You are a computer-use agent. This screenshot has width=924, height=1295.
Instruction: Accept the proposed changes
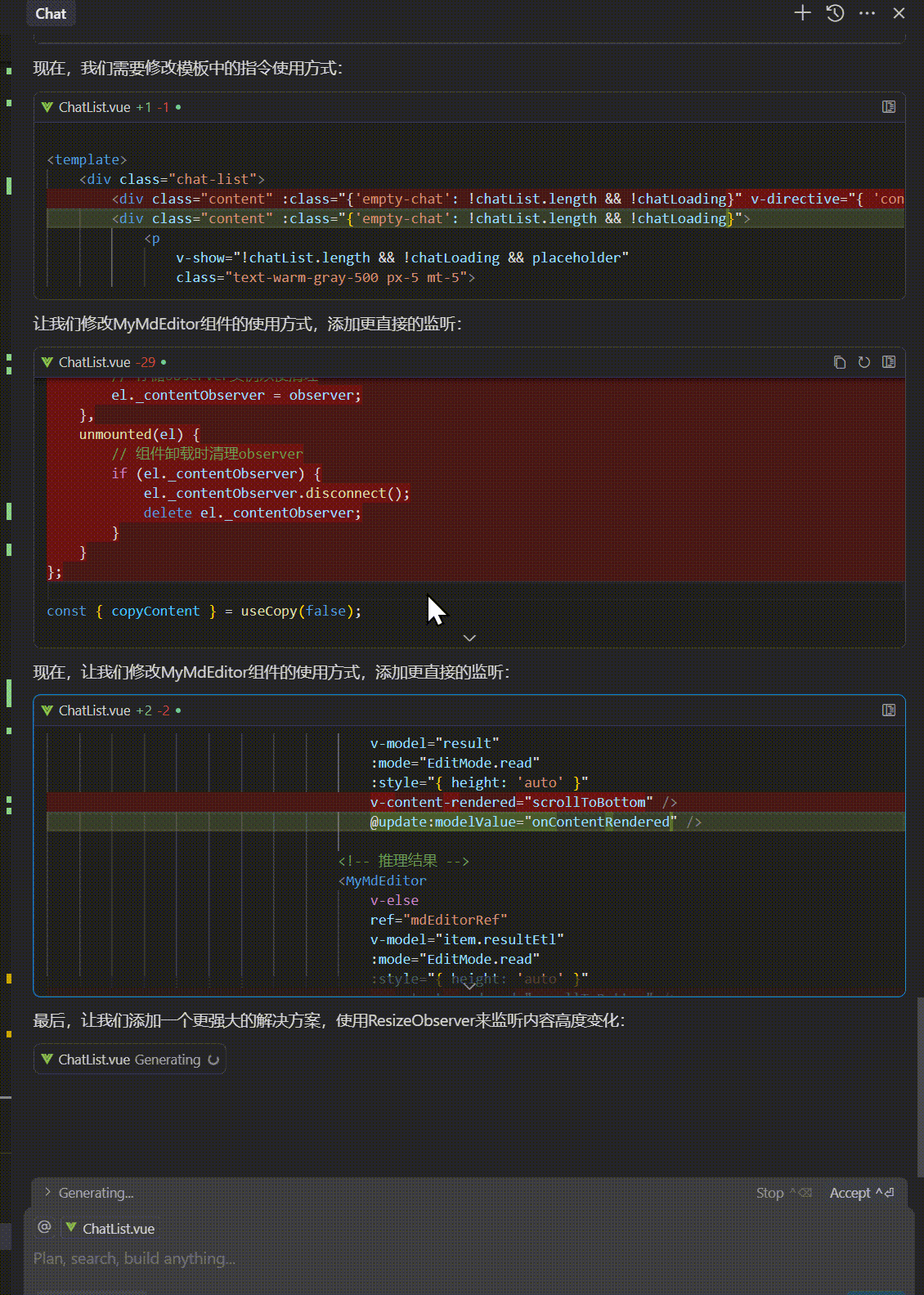[x=862, y=1193]
